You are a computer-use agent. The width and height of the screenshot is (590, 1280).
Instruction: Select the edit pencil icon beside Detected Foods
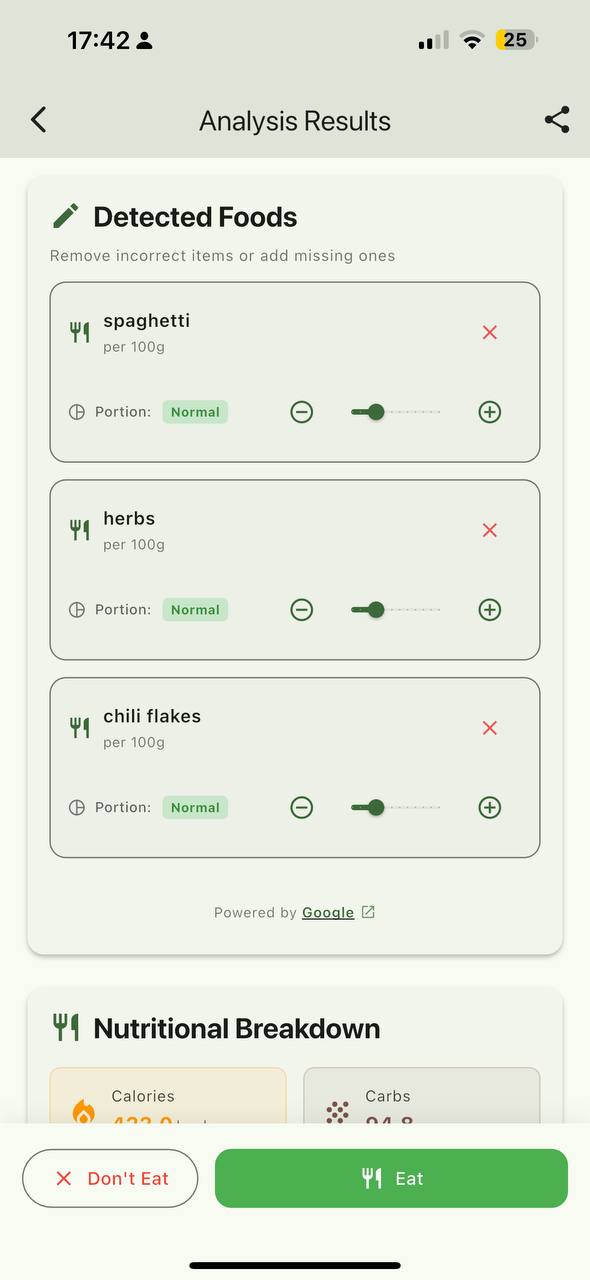click(x=65, y=215)
